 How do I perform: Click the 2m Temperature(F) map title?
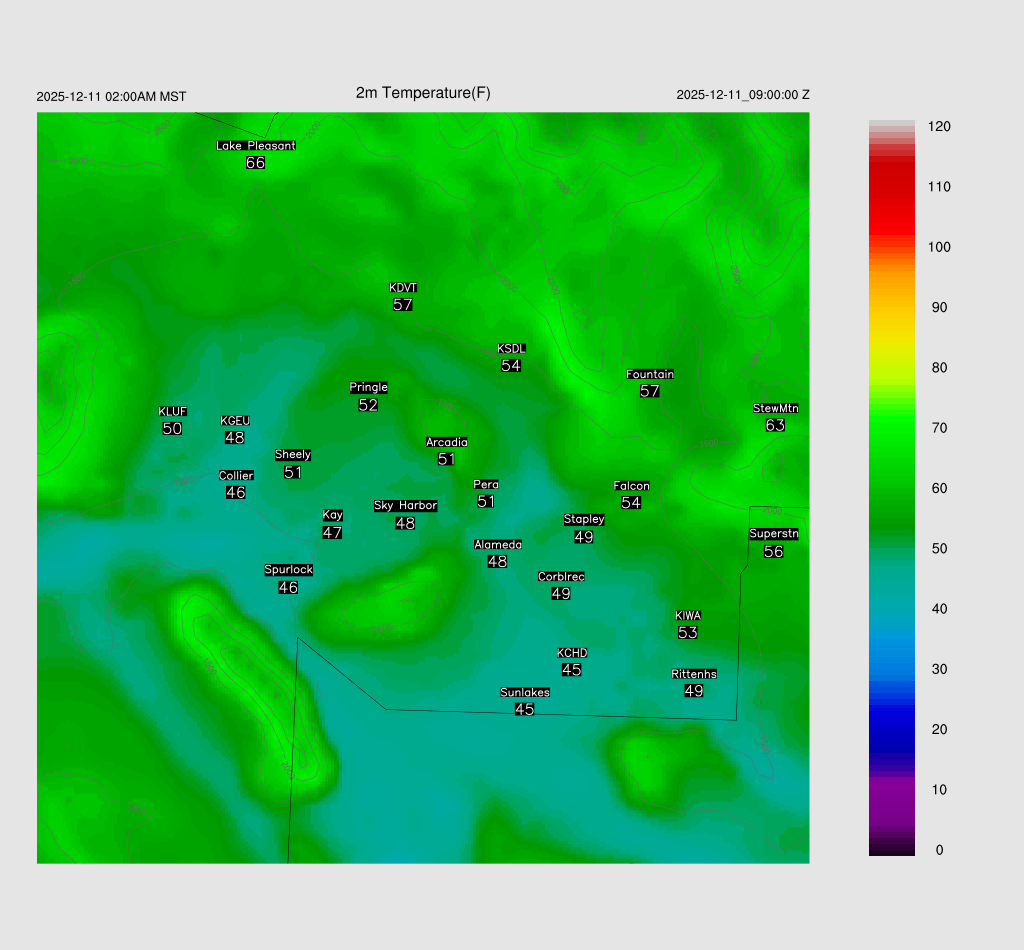click(x=423, y=93)
